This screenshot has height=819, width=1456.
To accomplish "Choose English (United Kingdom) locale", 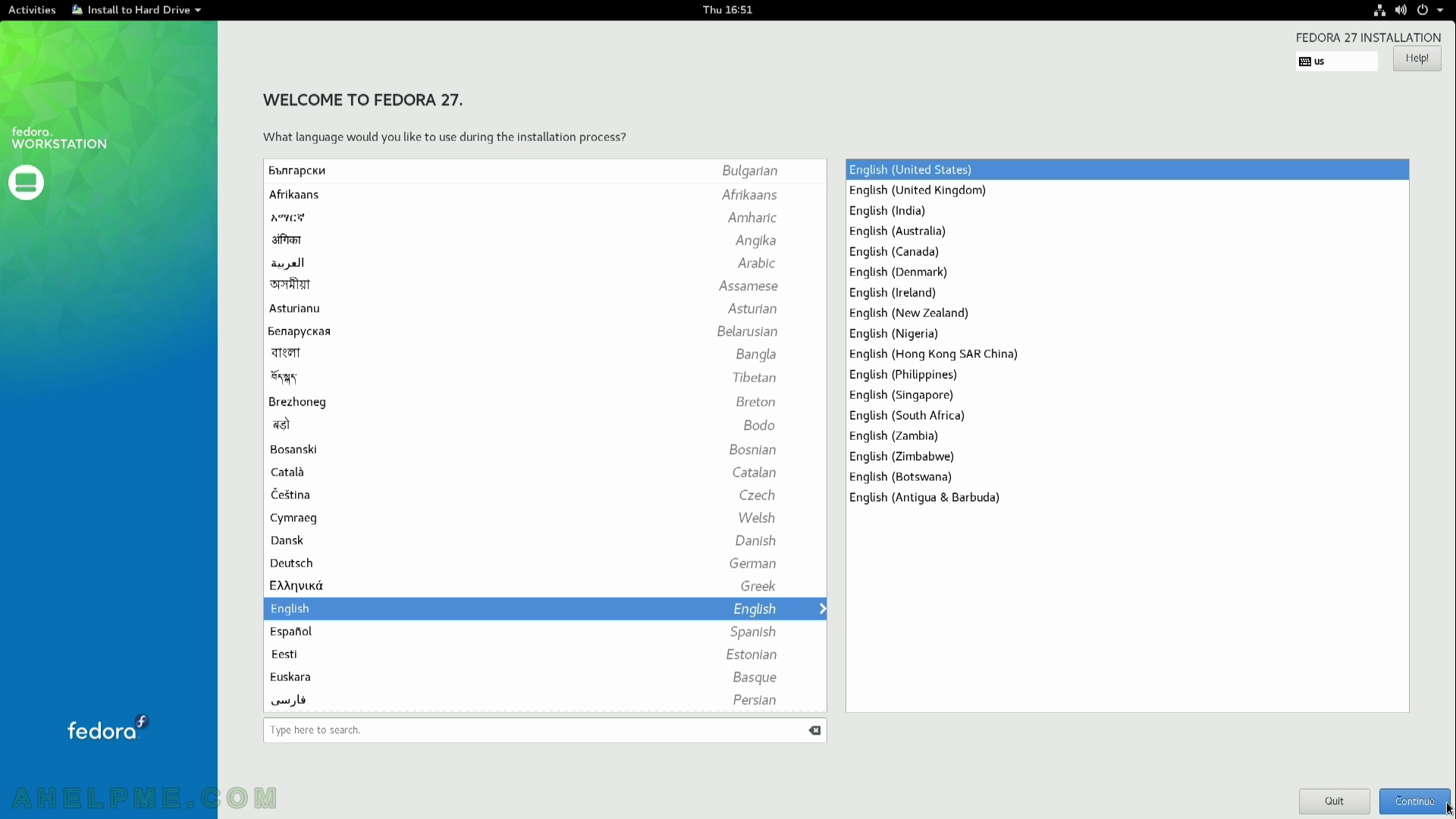I will 1127,190.
